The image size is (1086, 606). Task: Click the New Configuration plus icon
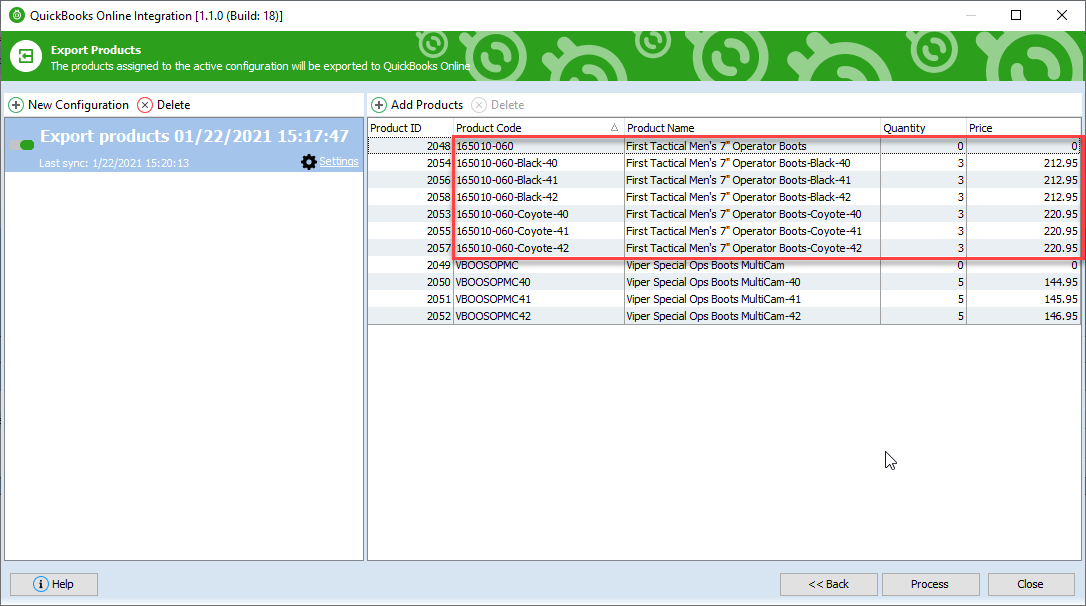point(16,105)
